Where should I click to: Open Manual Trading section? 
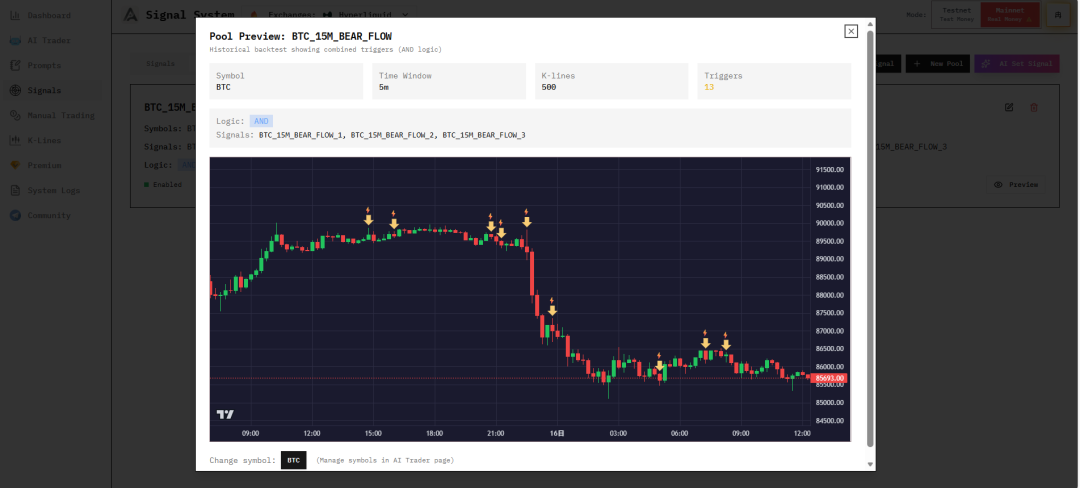pos(60,115)
